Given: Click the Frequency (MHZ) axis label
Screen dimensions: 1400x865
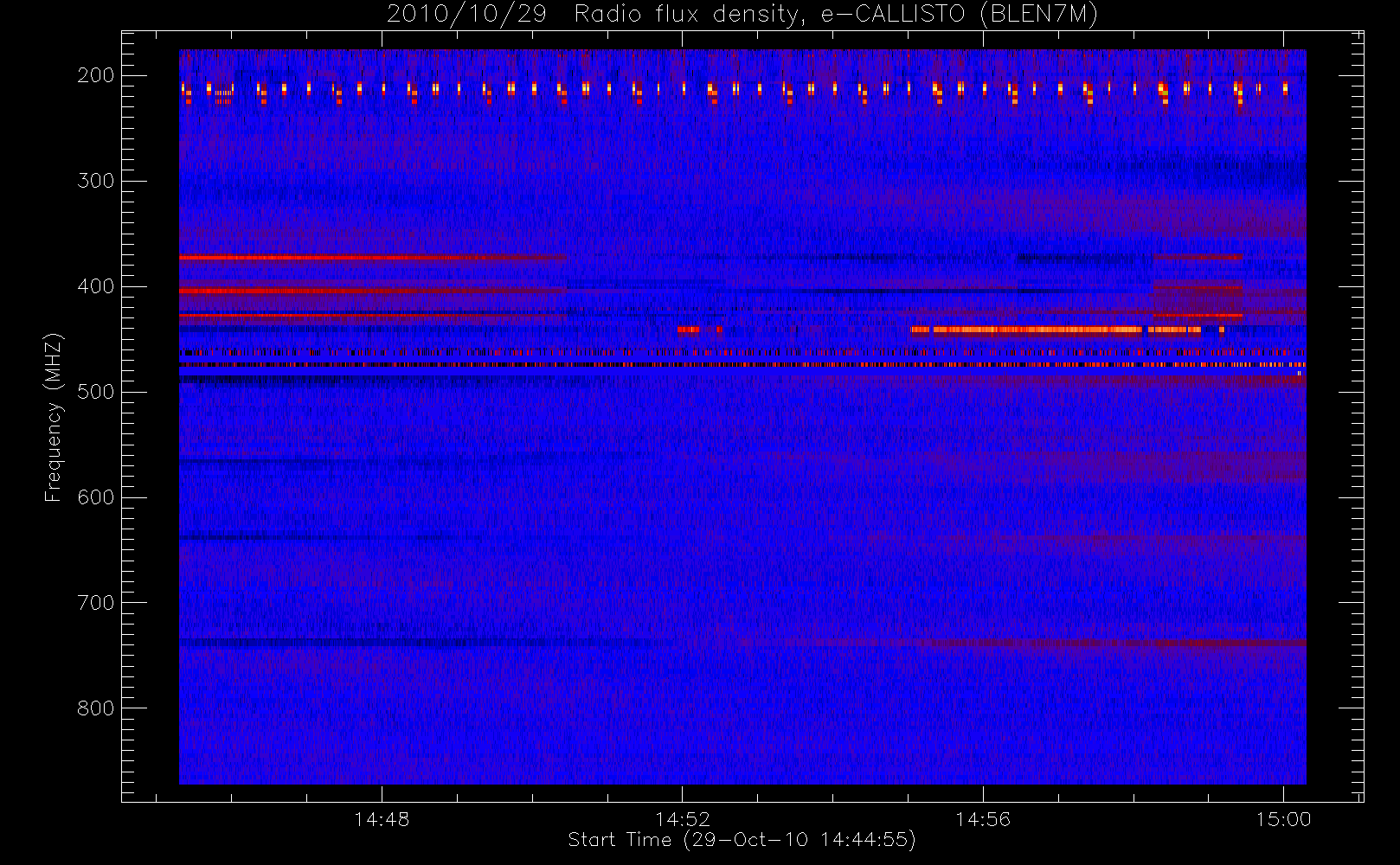Looking at the screenshot, I should [x=54, y=417].
